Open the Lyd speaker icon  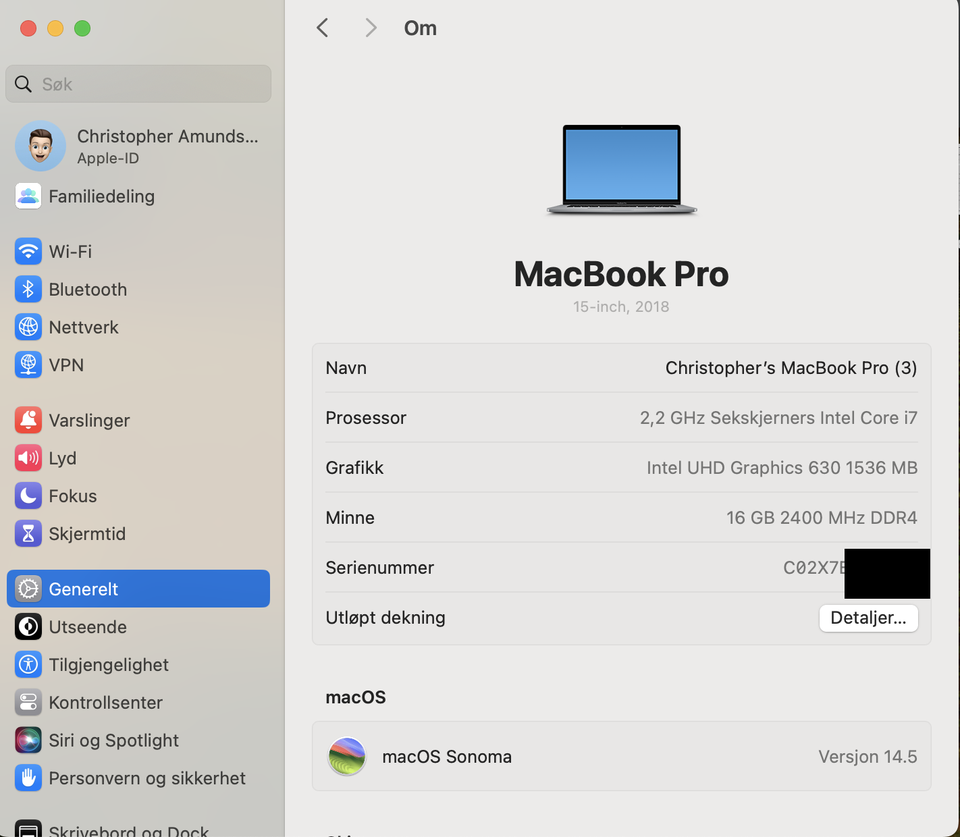28,458
